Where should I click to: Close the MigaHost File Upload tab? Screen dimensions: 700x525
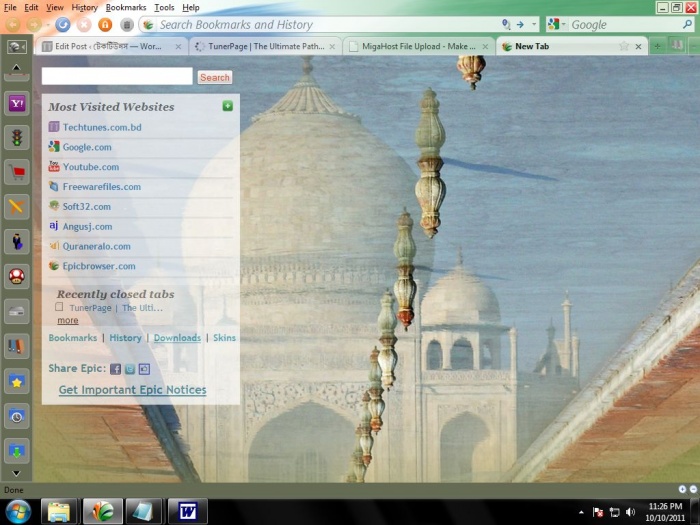[485, 46]
